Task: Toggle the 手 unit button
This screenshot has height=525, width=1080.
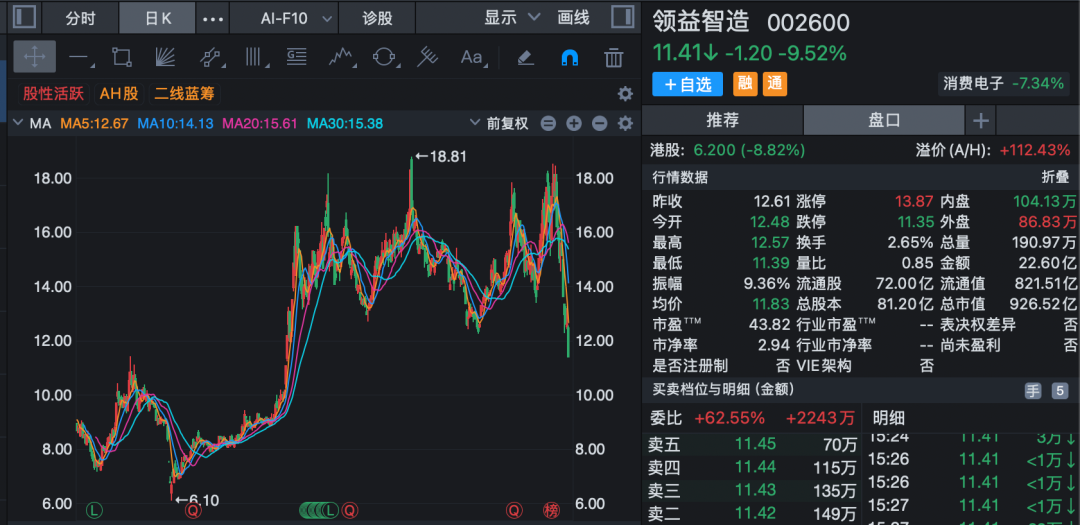Action: pyautogui.click(x=1033, y=391)
